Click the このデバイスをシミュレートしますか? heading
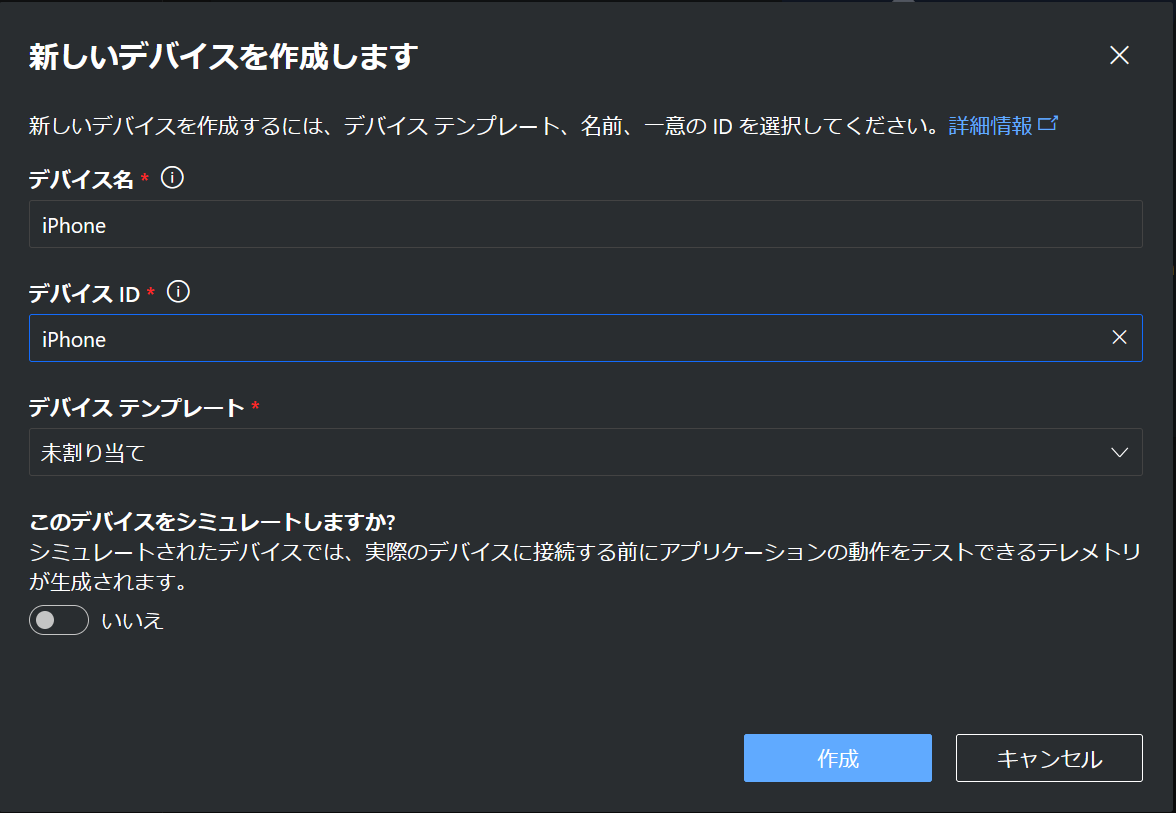 tap(212, 521)
